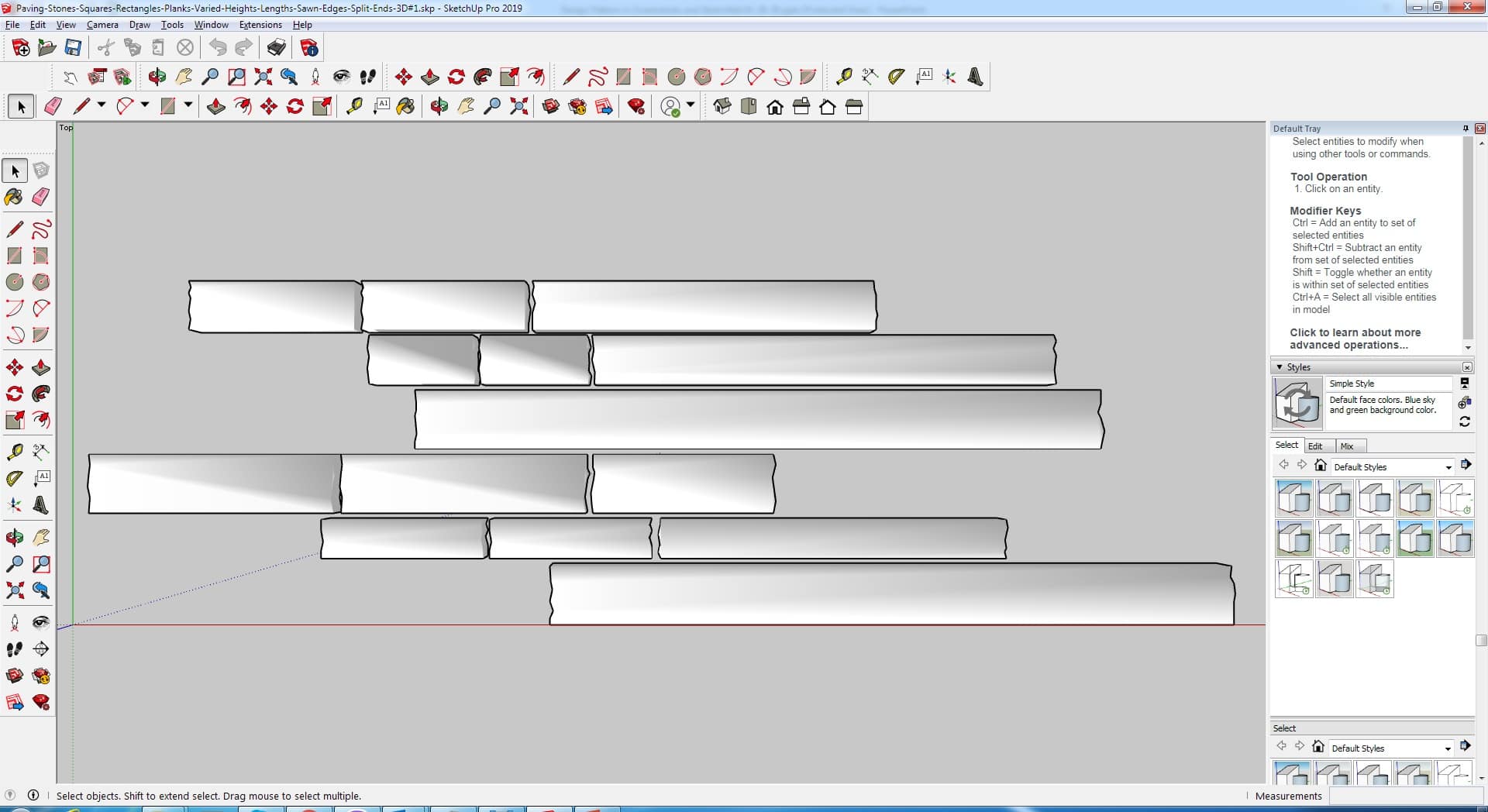Viewport: 1488px width, 812px height.
Task: Expand the arc tool dropdown arrow
Action: coord(145,106)
